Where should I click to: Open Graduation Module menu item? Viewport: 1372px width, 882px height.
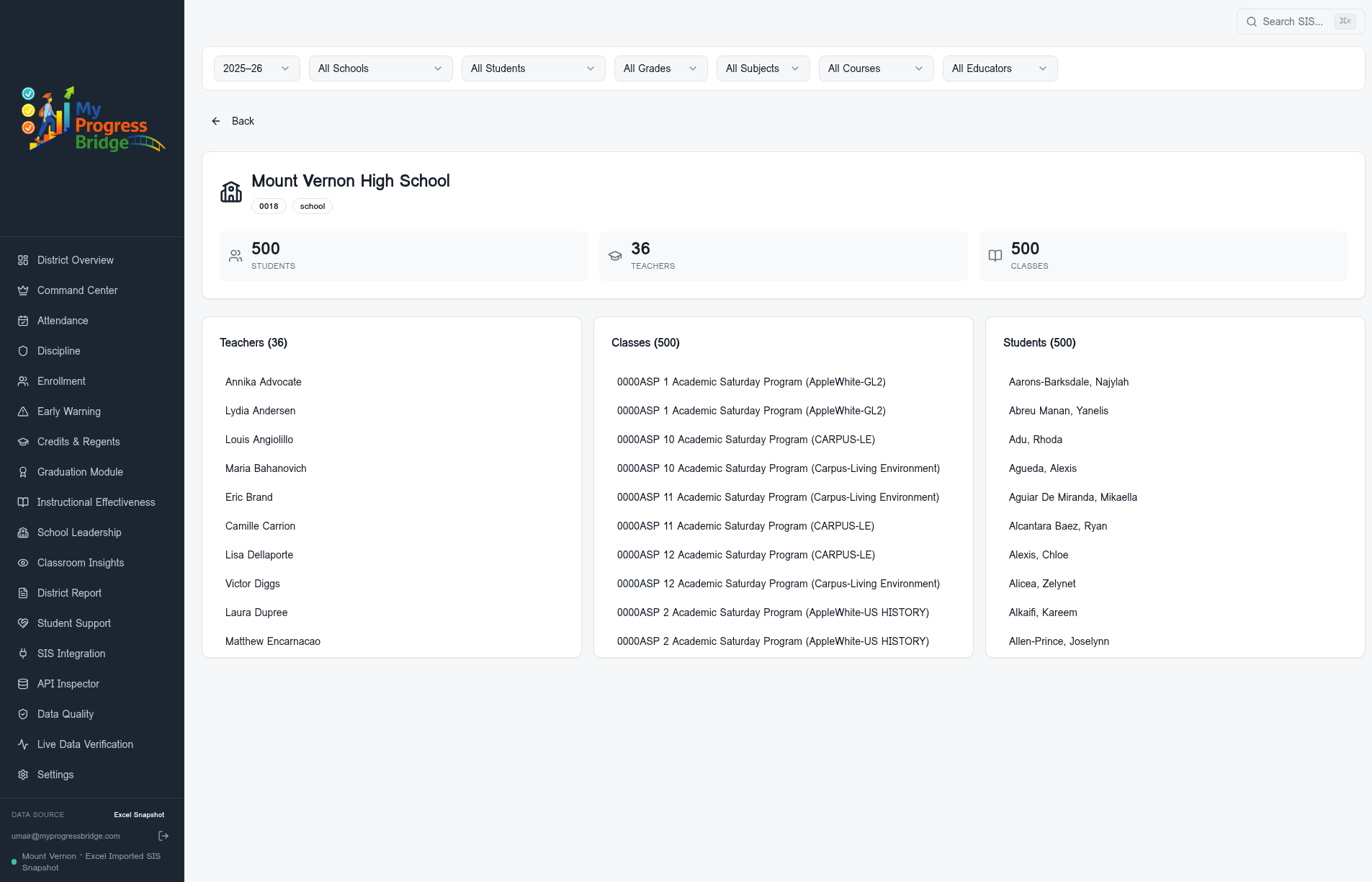pos(92,472)
